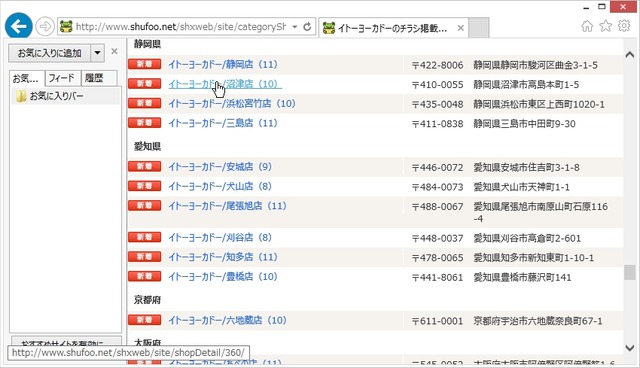This screenshot has width=640, height=368.
Task: Open the 三島店 (11) store link
Action: click(x=223, y=123)
